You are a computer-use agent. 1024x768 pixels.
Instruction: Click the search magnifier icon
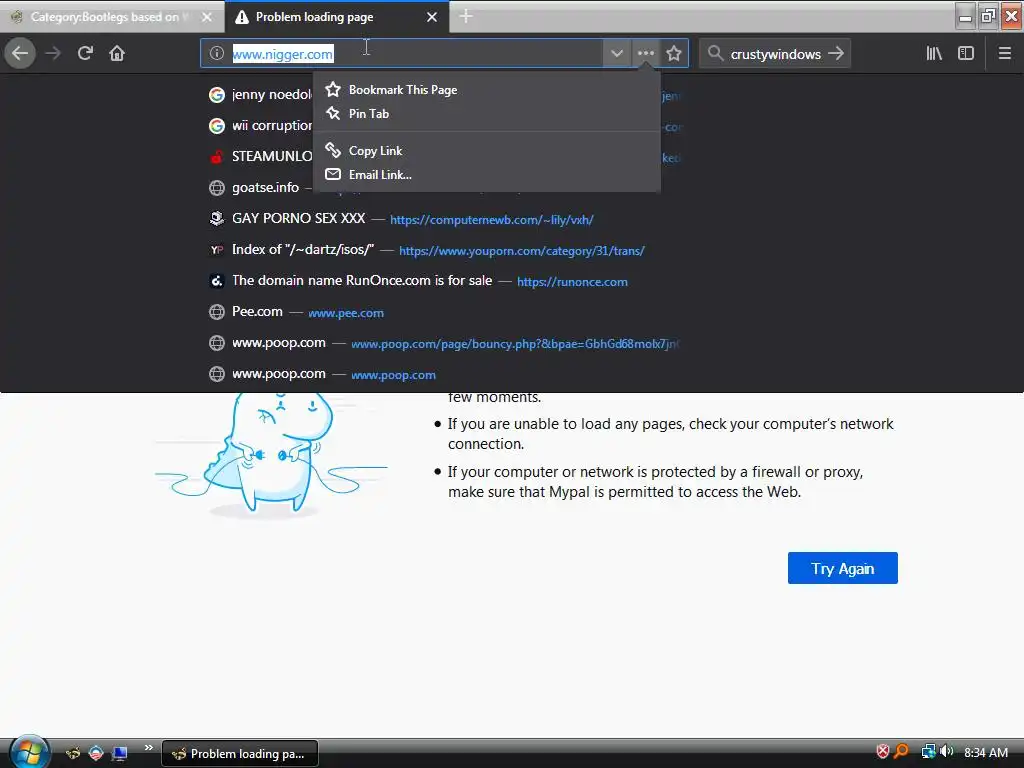click(715, 54)
